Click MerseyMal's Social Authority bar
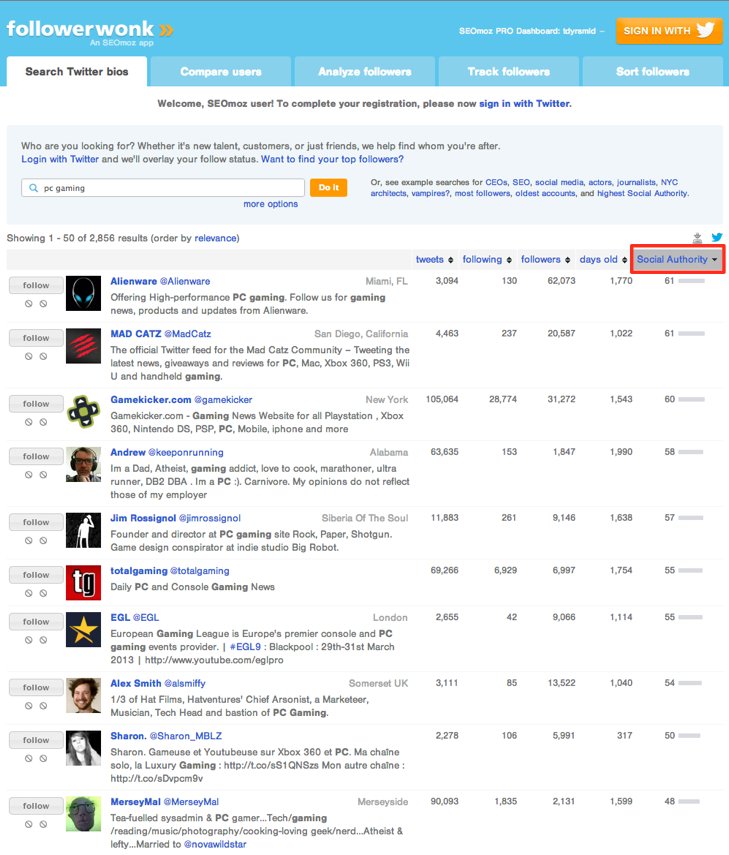The height and width of the screenshot is (855, 729). click(x=689, y=802)
